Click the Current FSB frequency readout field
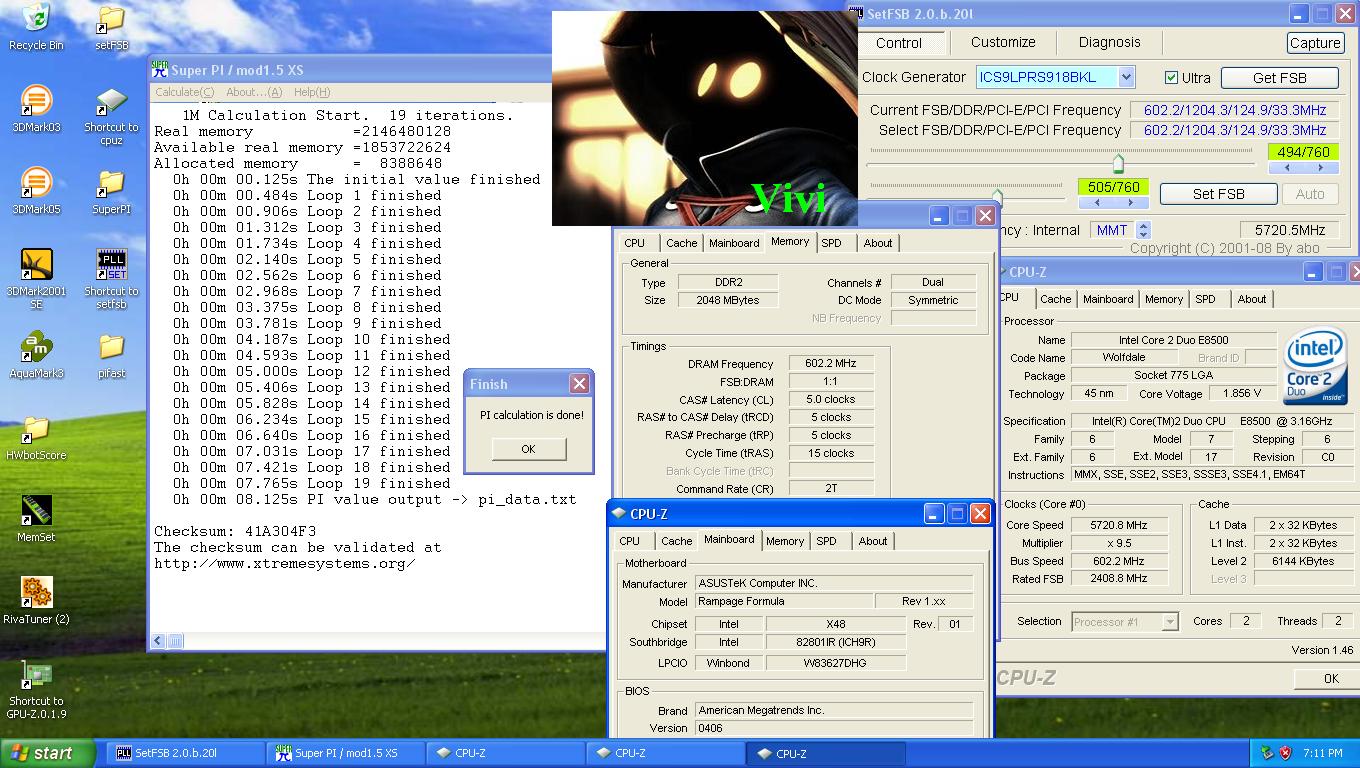Viewport: 1360px width, 768px height. [x=1234, y=110]
